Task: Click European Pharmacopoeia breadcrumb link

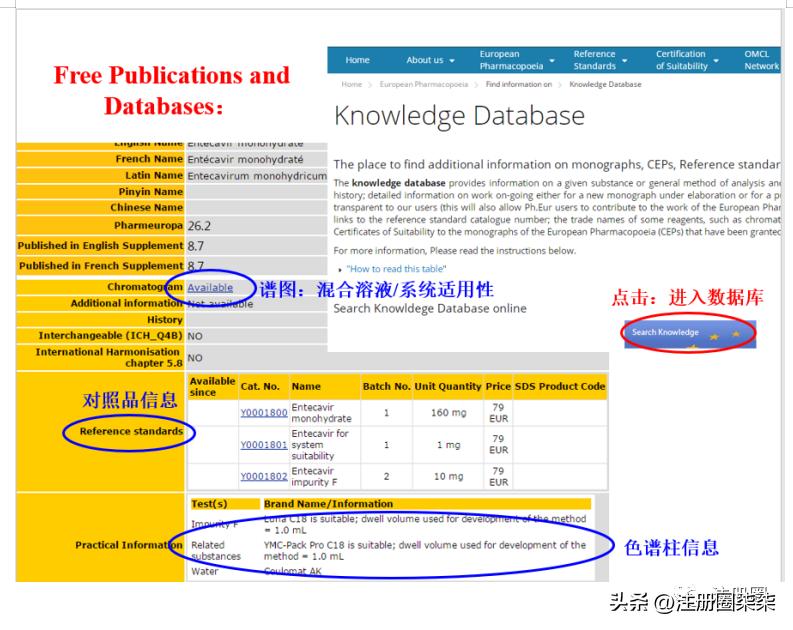Action: click(x=424, y=84)
